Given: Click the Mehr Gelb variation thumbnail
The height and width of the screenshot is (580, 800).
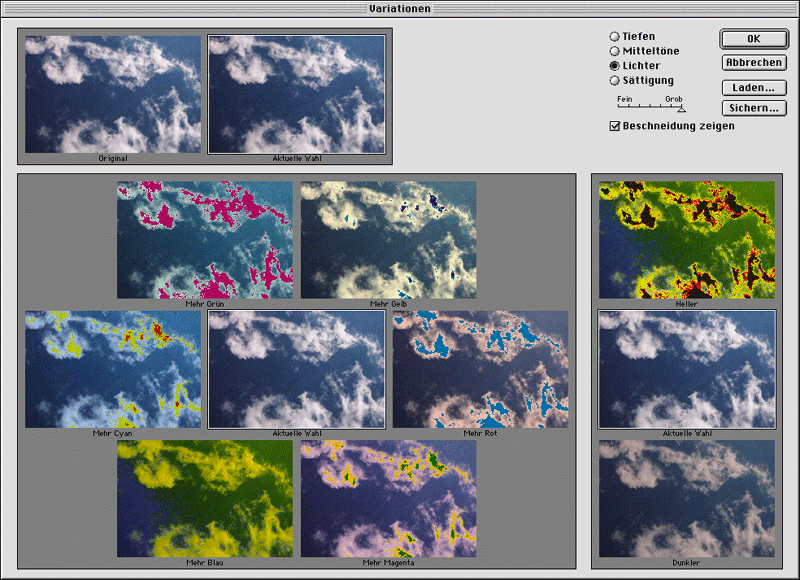Looking at the screenshot, I should (x=388, y=239).
